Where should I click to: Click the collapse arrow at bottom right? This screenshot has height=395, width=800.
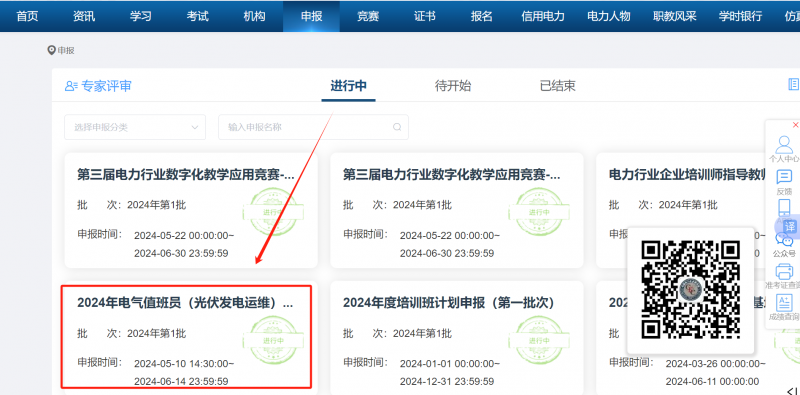pos(792,391)
